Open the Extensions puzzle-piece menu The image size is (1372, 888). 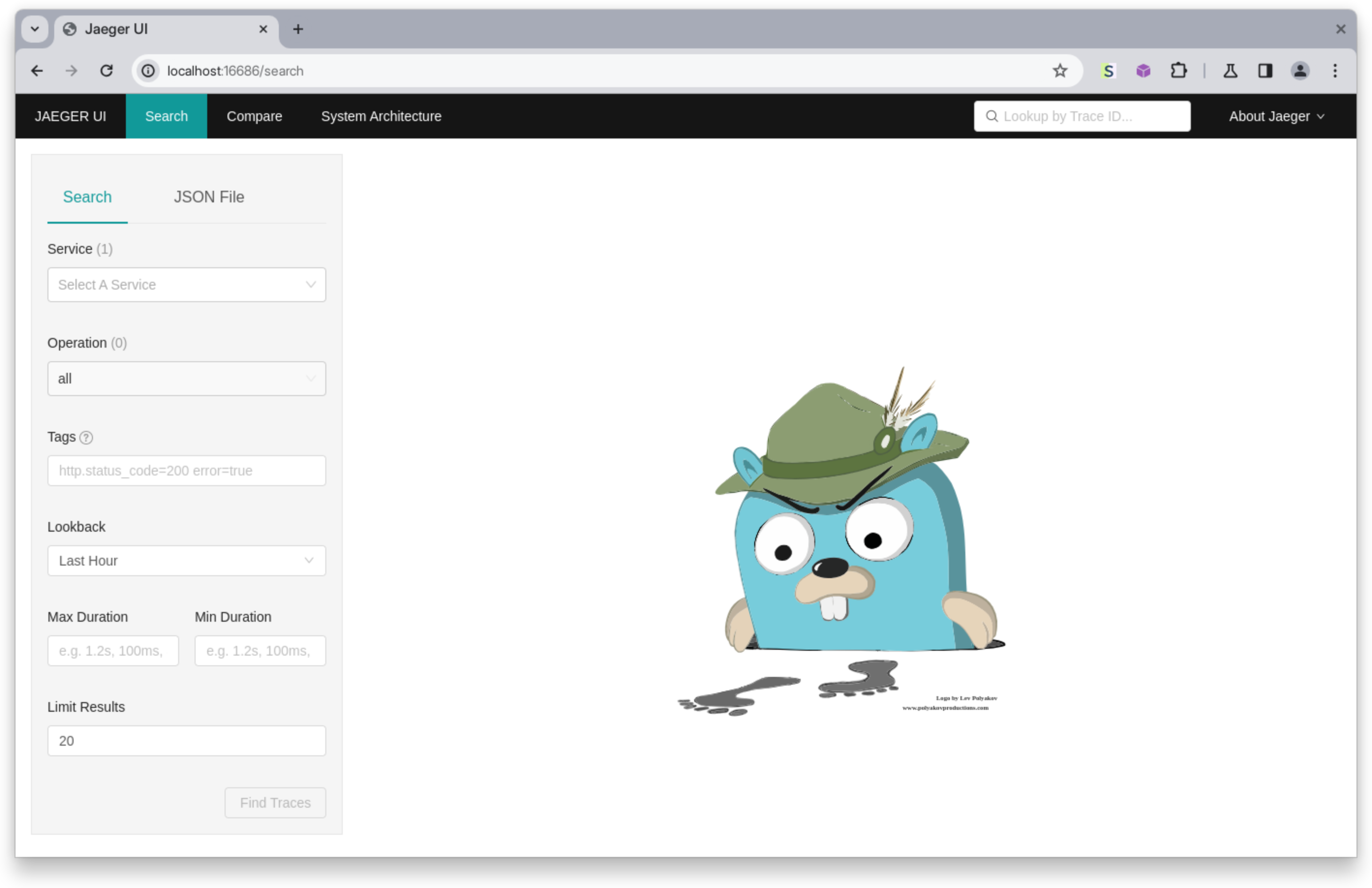click(x=1178, y=71)
